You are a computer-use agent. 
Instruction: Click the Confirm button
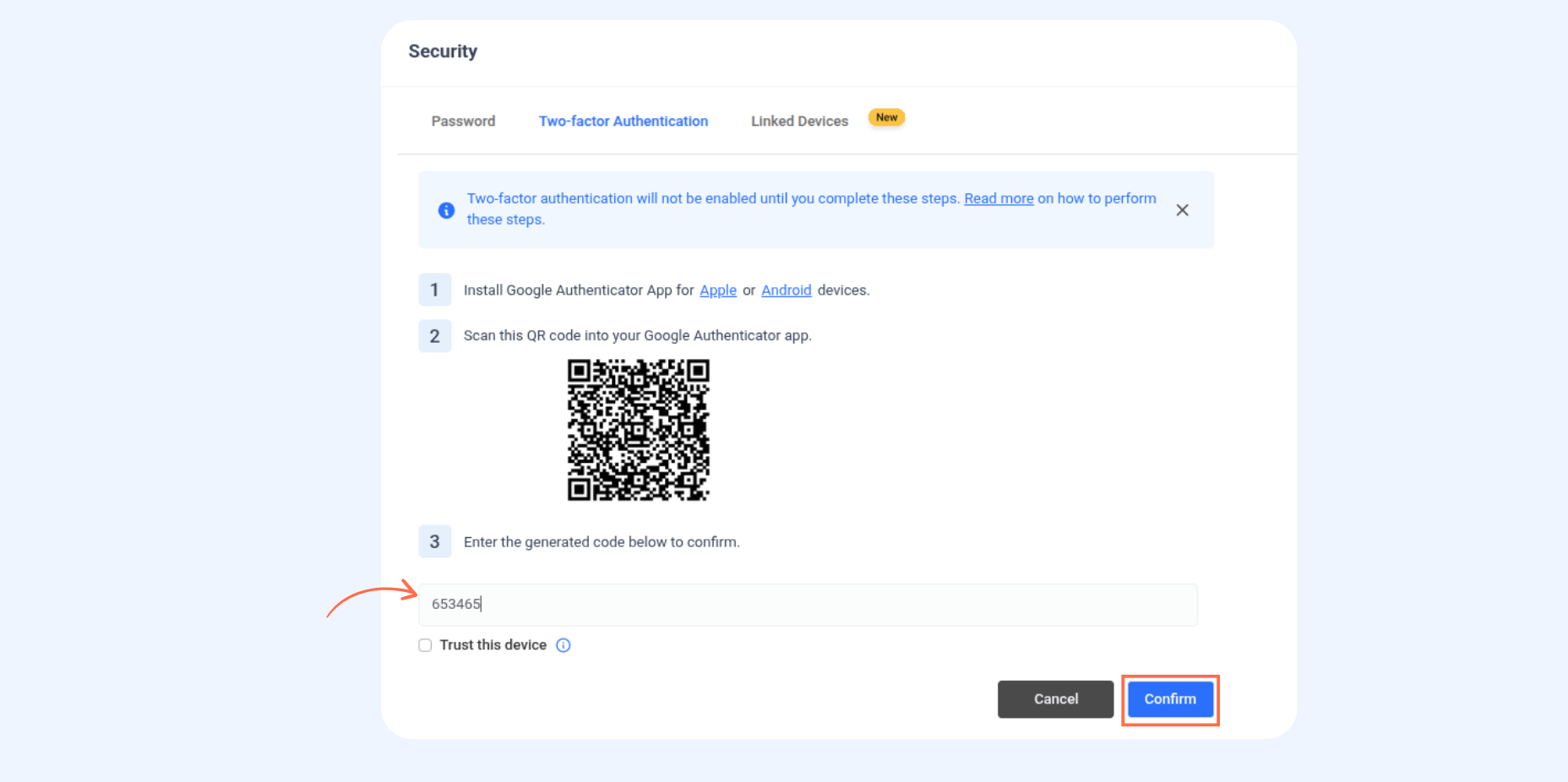[1170, 699]
